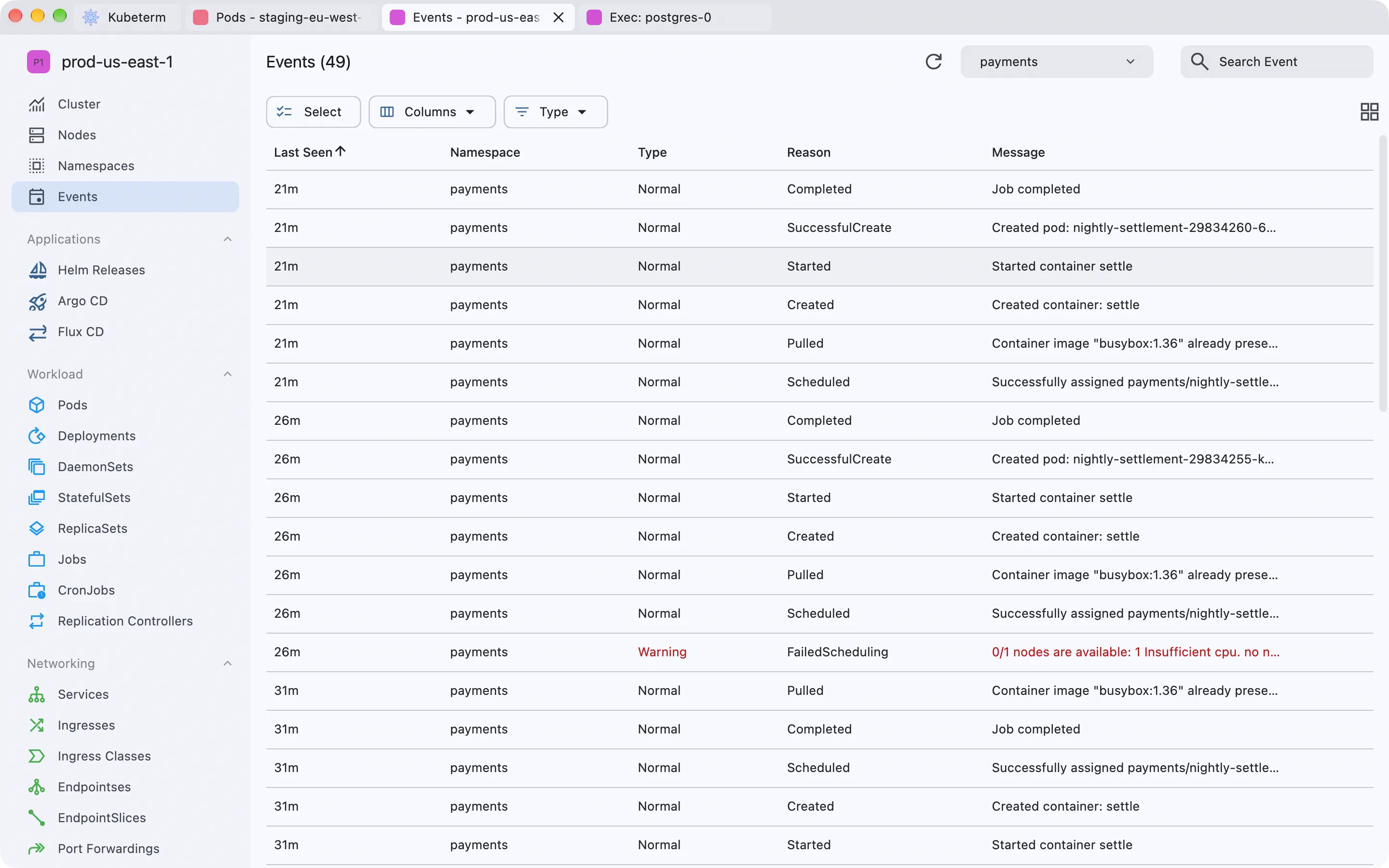Open Cluster overview in sidebar
This screenshot has height=868, width=1389.
tap(125, 104)
